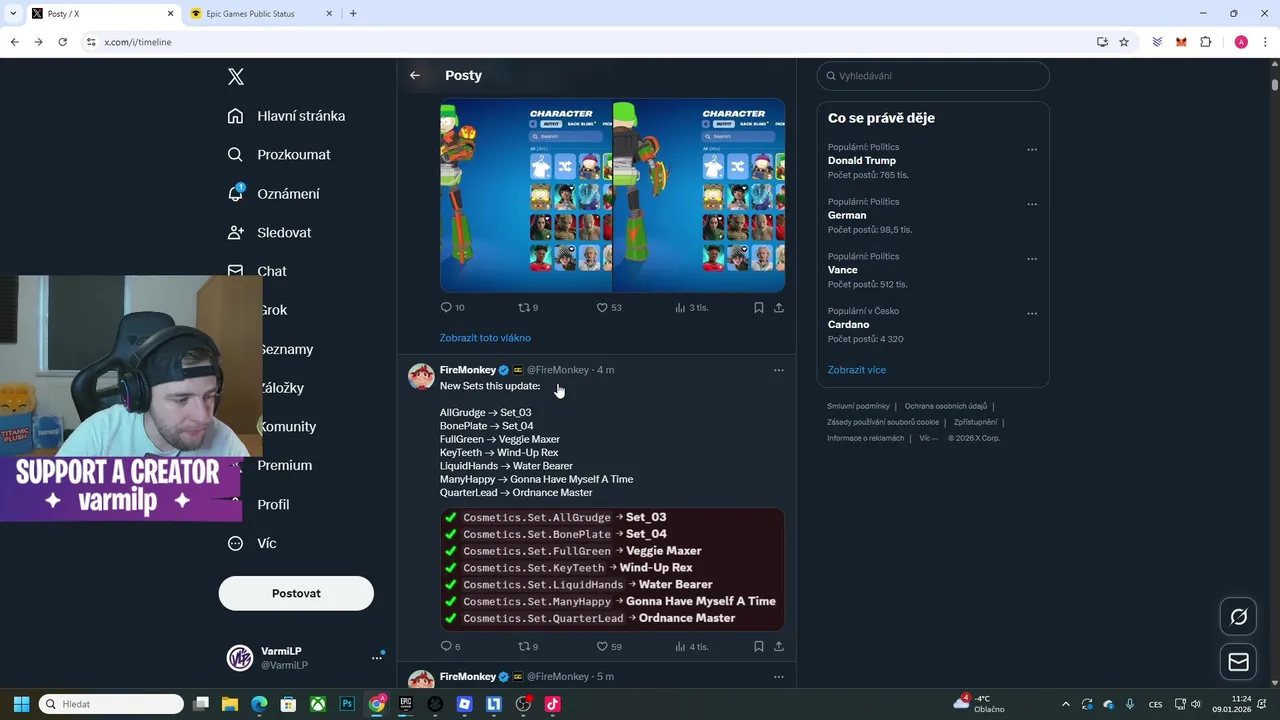Open the right character locker image
1280x720 pixels.
[699, 195]
